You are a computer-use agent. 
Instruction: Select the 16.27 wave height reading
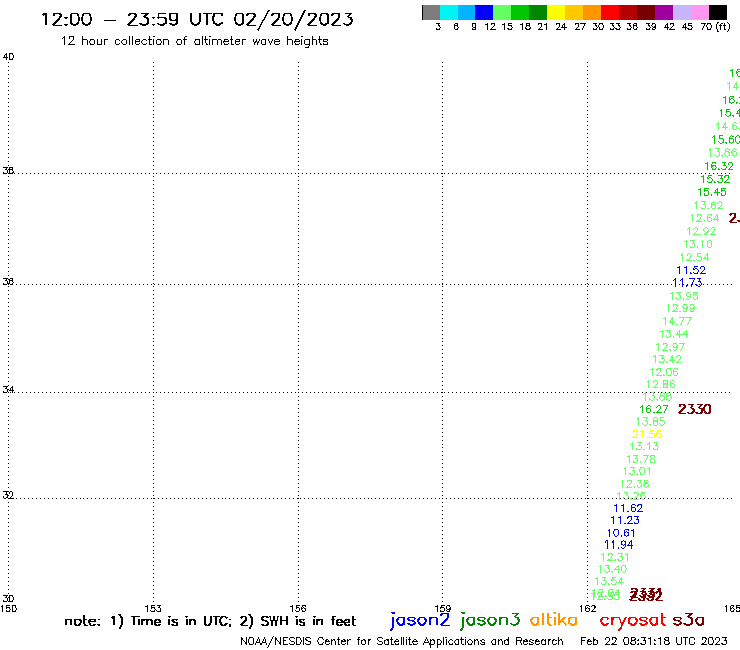click(x=654, y=409)
